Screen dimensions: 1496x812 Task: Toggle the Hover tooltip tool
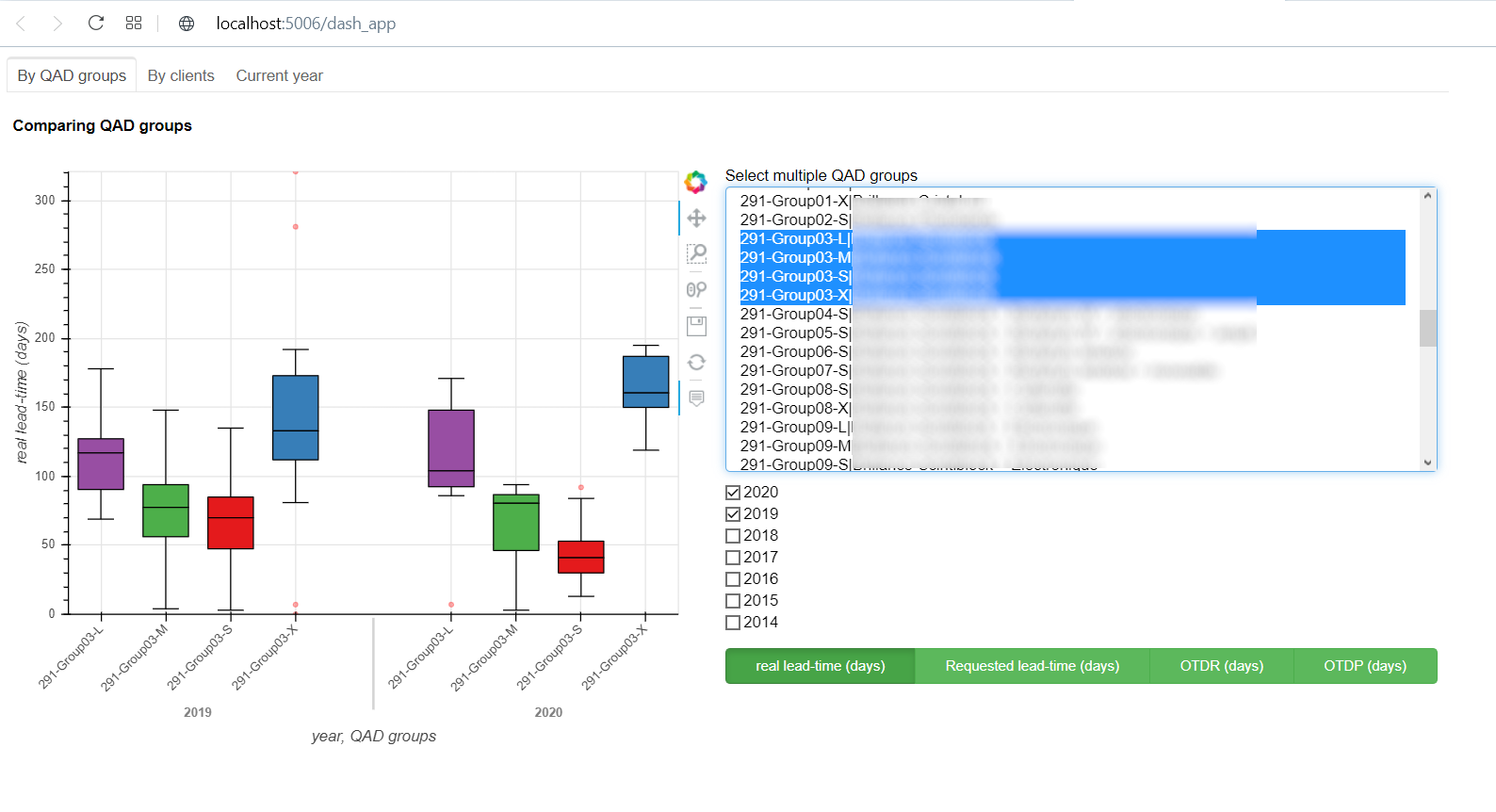pyautogui.click(x=696, y=398)
